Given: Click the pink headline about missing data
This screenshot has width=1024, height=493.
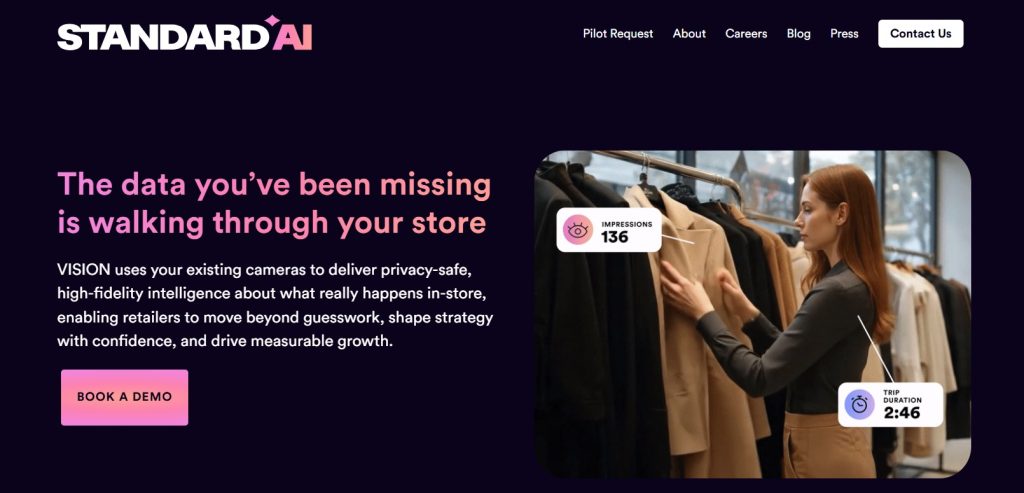Looking at the screenshot, I should point(274,204).
